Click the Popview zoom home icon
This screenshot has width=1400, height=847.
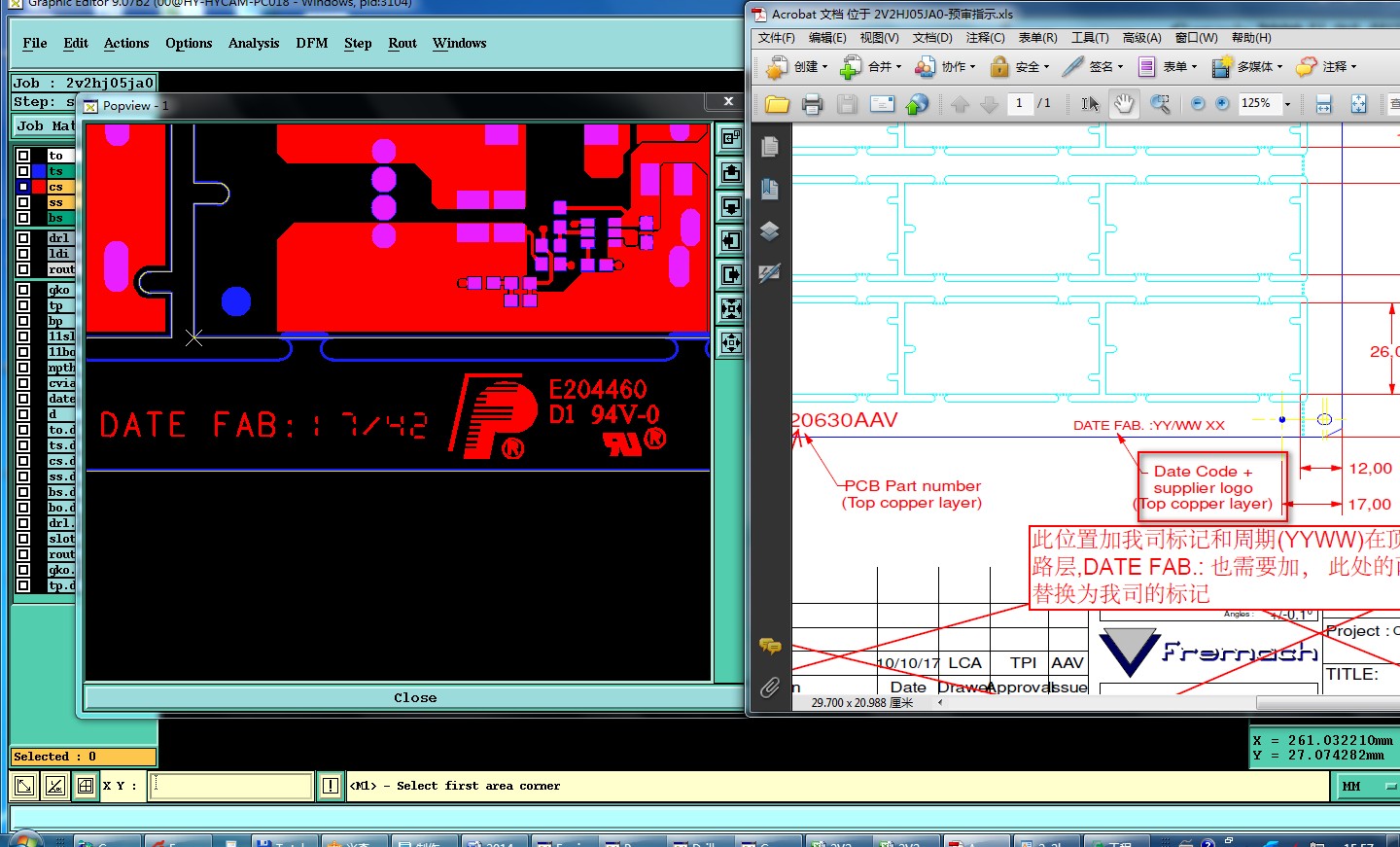tap(730, 139)
